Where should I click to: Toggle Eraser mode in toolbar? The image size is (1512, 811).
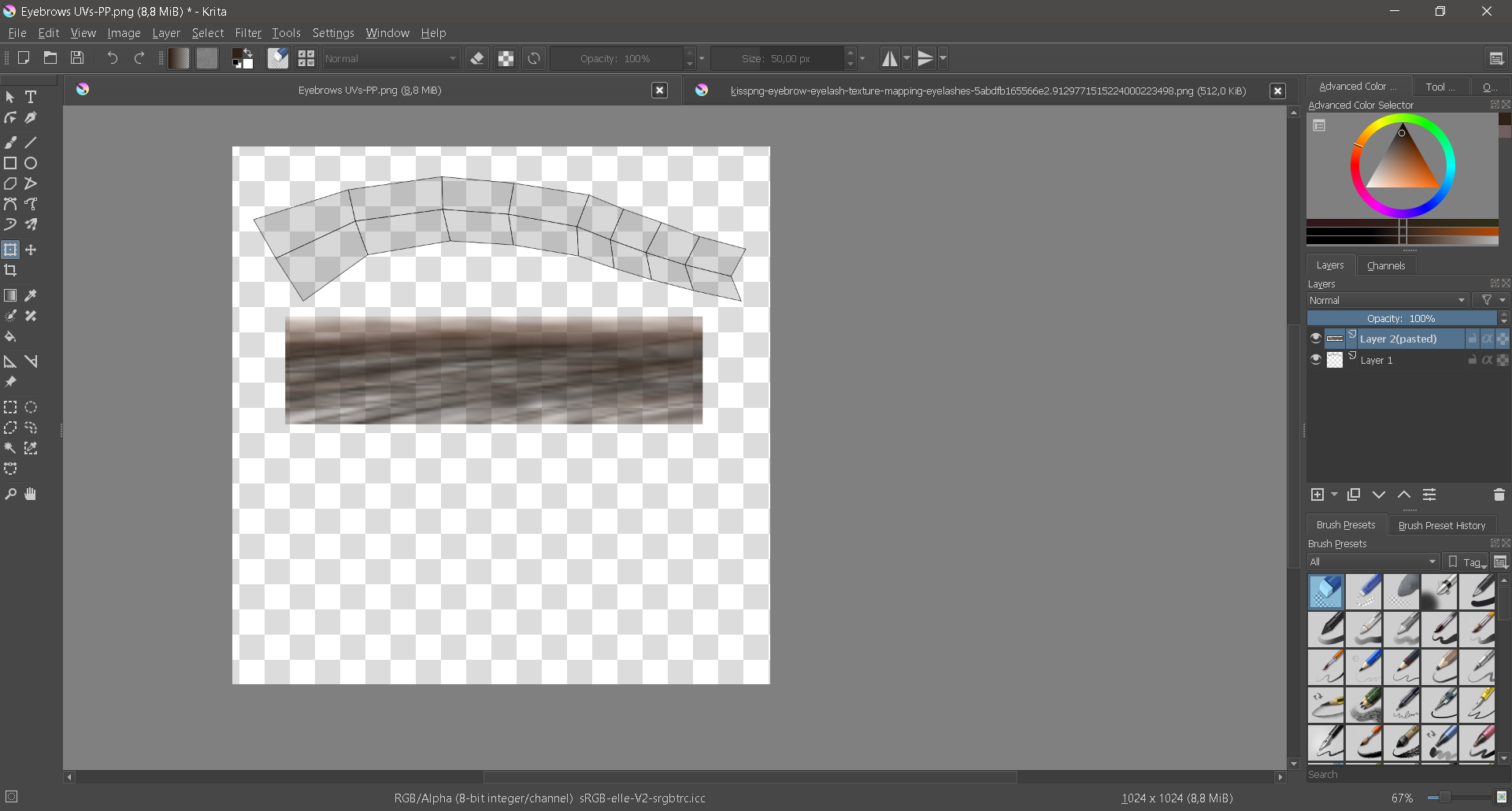[x=477, y=58]
